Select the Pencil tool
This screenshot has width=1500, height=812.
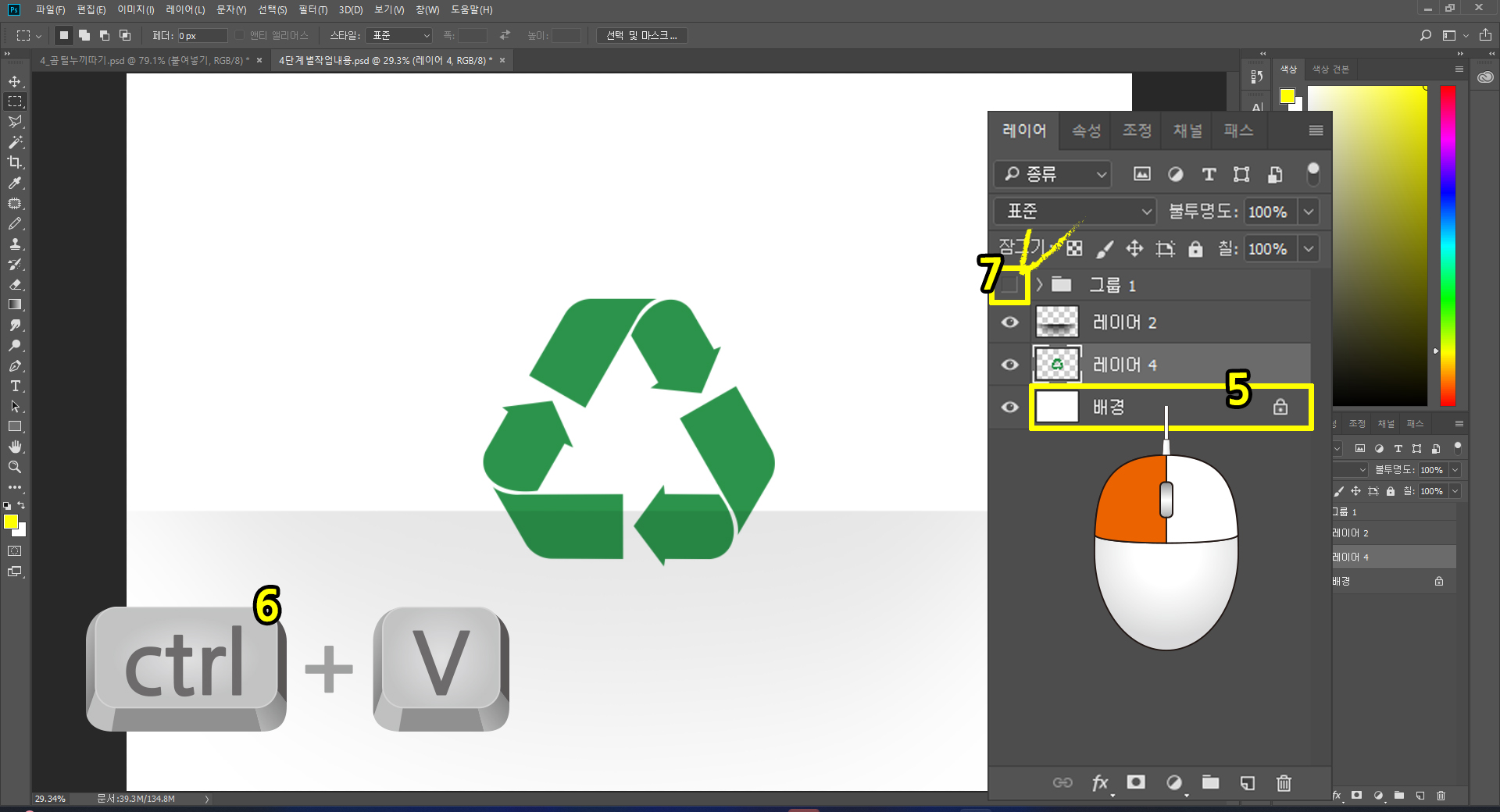(x=15, y=223)
